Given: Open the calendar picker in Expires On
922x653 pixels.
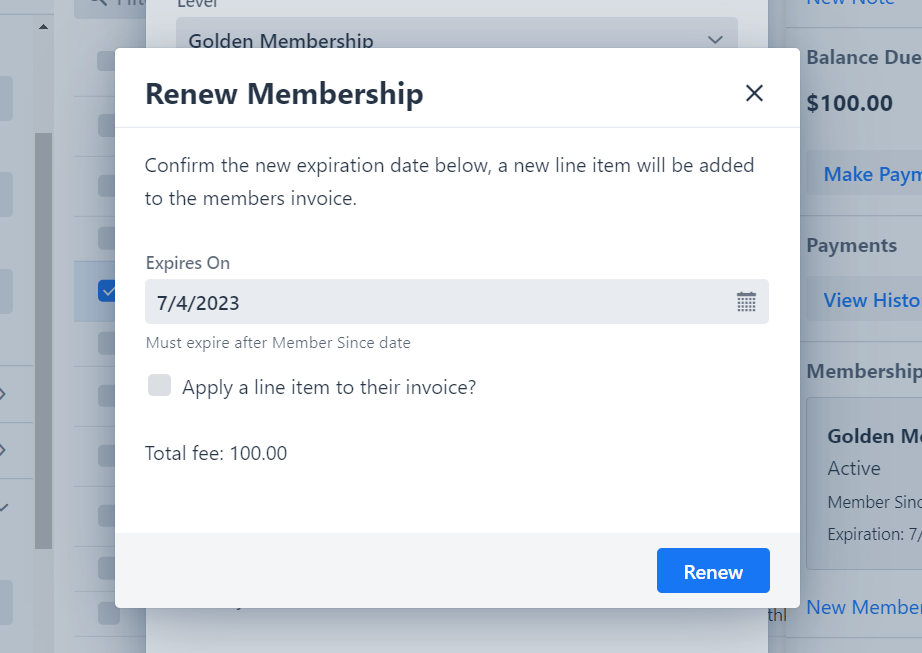Looking at the screenshot, I should pos(746,302).
